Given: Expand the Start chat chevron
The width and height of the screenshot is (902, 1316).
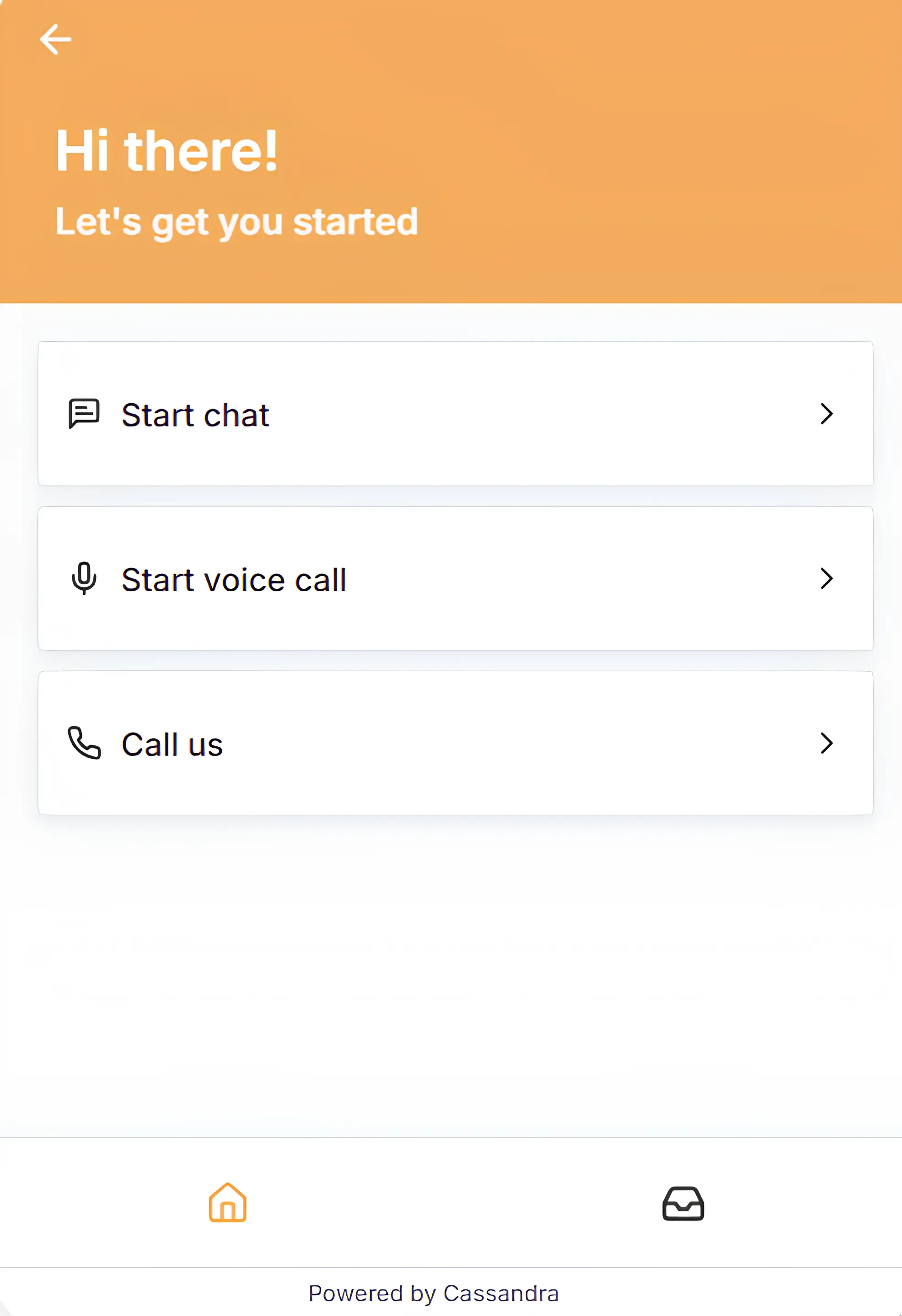Looking at the screenshot, I should [827, 414].
